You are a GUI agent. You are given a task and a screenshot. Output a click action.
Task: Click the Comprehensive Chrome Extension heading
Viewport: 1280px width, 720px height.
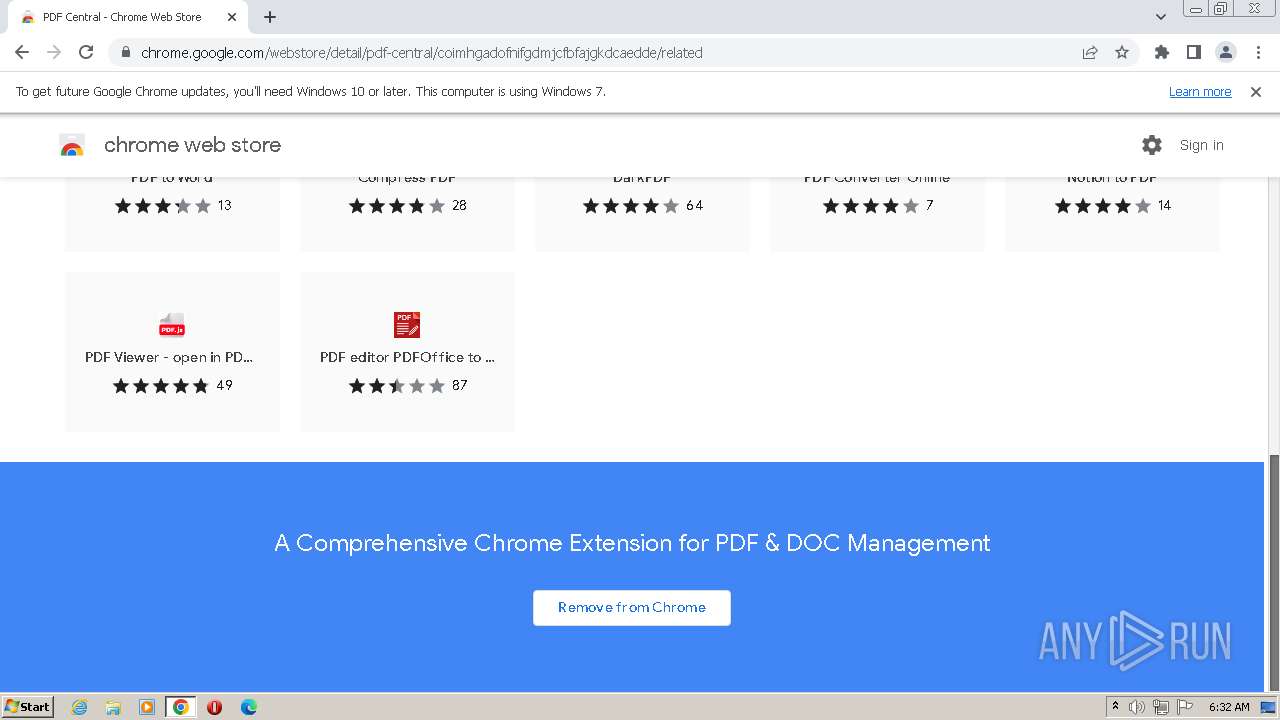click(x=632, y=543)
